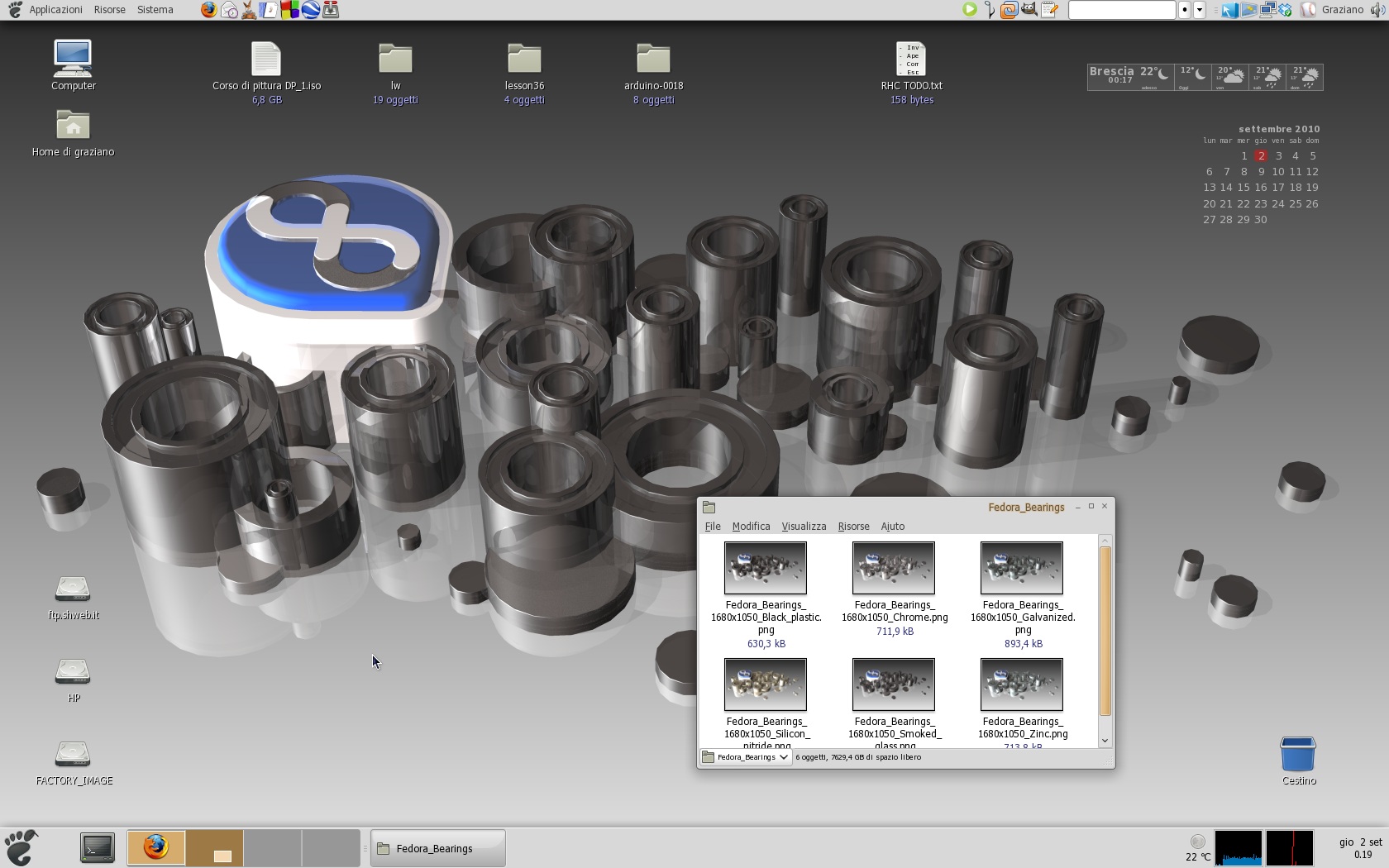Open the Applicazioni menu

(55, 10)
